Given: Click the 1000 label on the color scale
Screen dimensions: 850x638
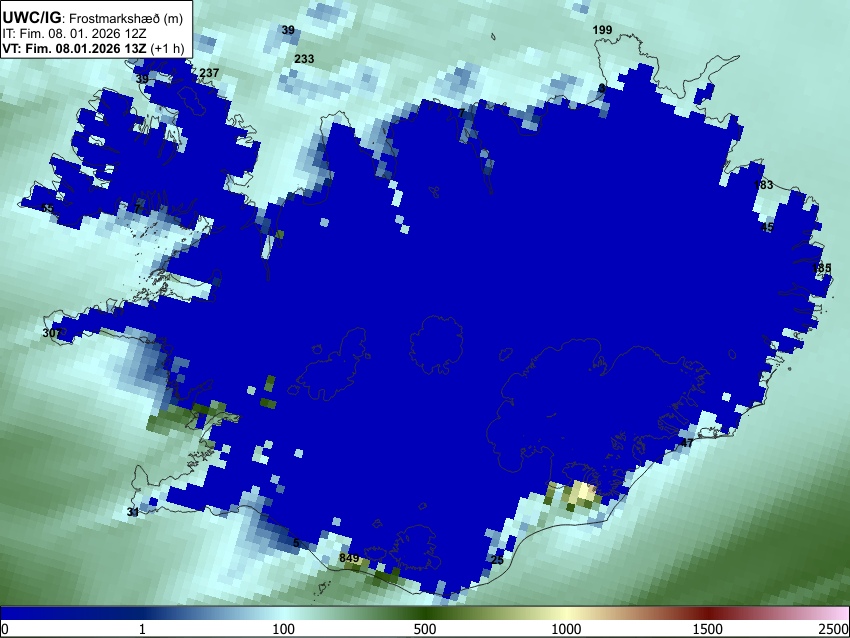Looking at the screenshot, I should (566, 629).
